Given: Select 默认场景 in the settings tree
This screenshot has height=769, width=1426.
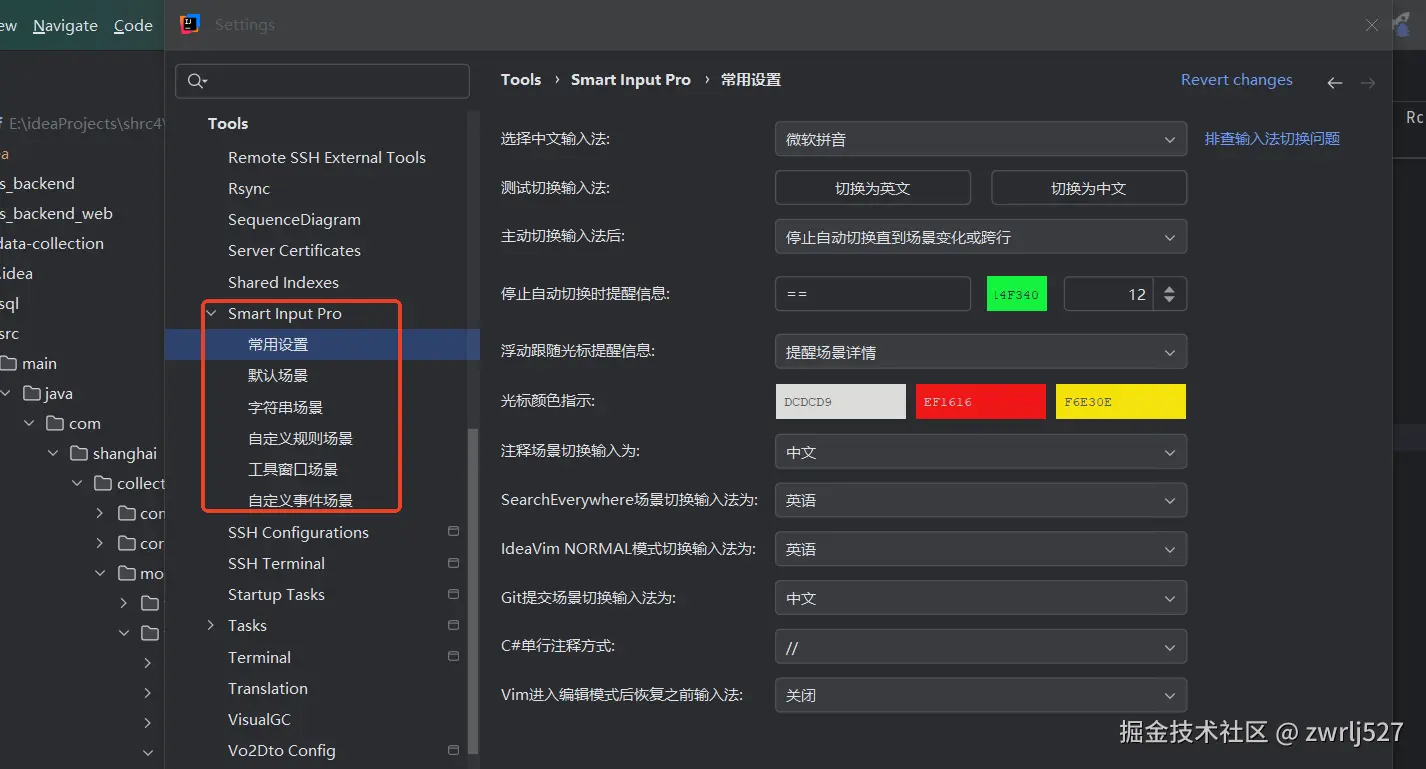Looking at the screenshot, I should tap(278, 375).
